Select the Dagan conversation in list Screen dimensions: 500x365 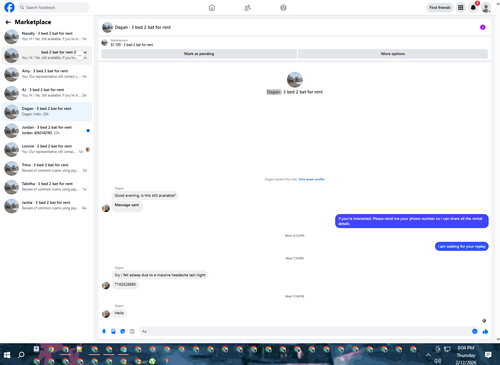coord(47,112)
